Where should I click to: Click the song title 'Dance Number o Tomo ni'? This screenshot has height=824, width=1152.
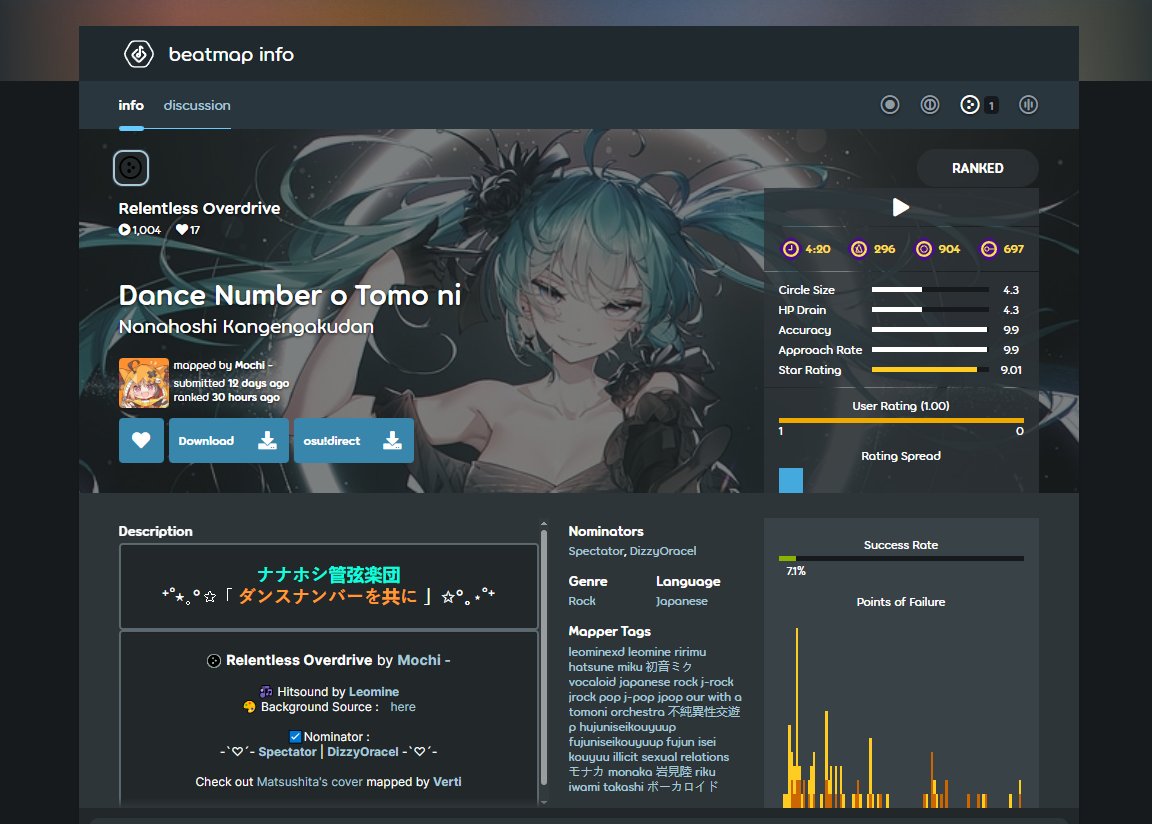(290, 295)
